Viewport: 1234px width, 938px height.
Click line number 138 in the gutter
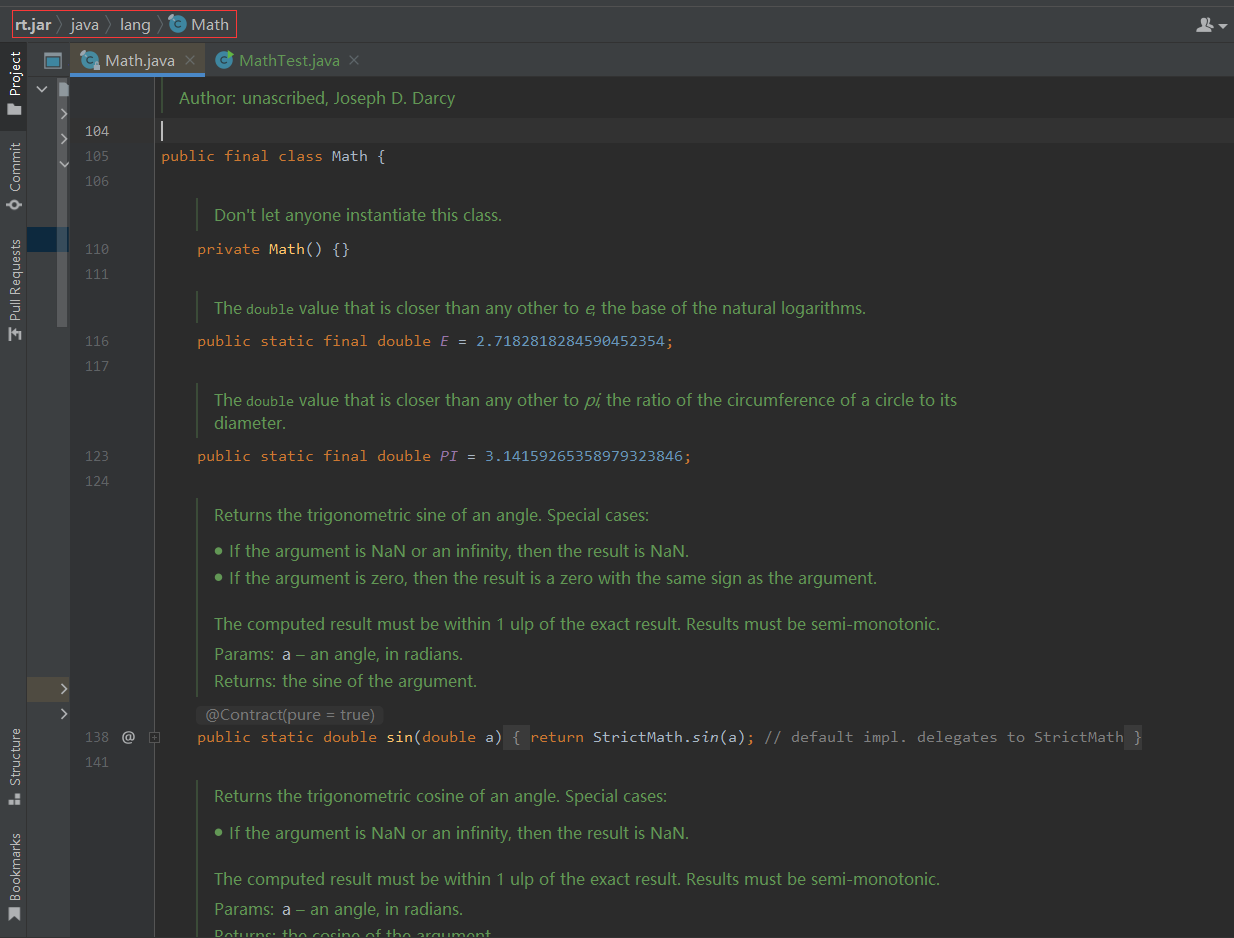[97, 737]
